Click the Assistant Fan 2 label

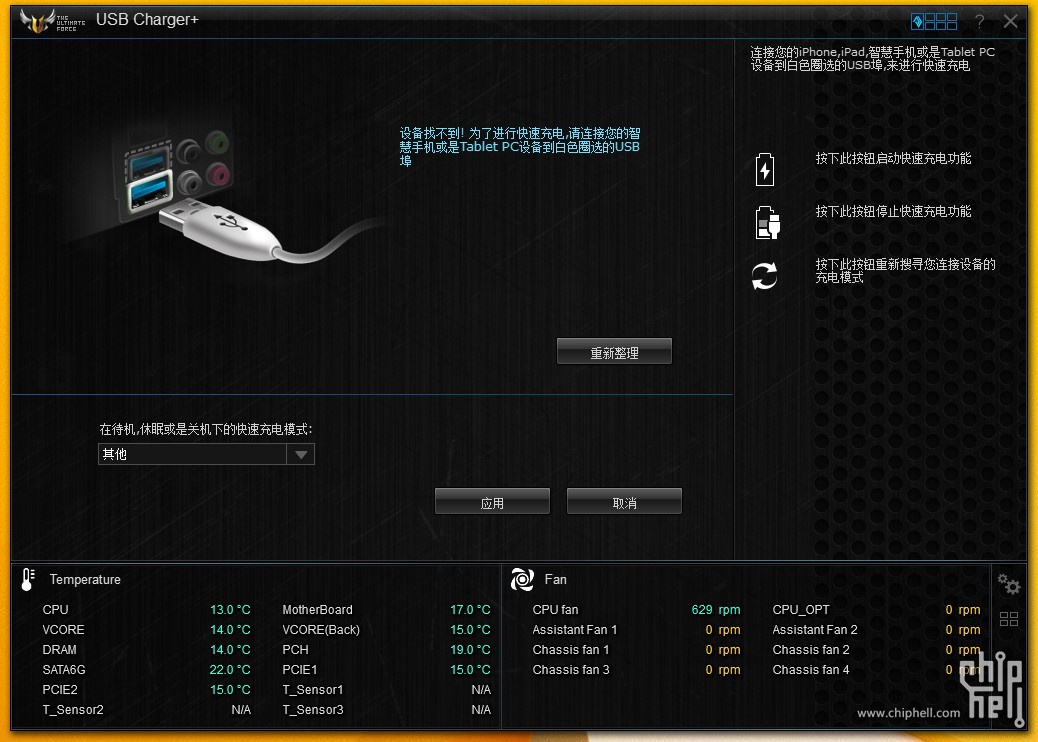815,629
